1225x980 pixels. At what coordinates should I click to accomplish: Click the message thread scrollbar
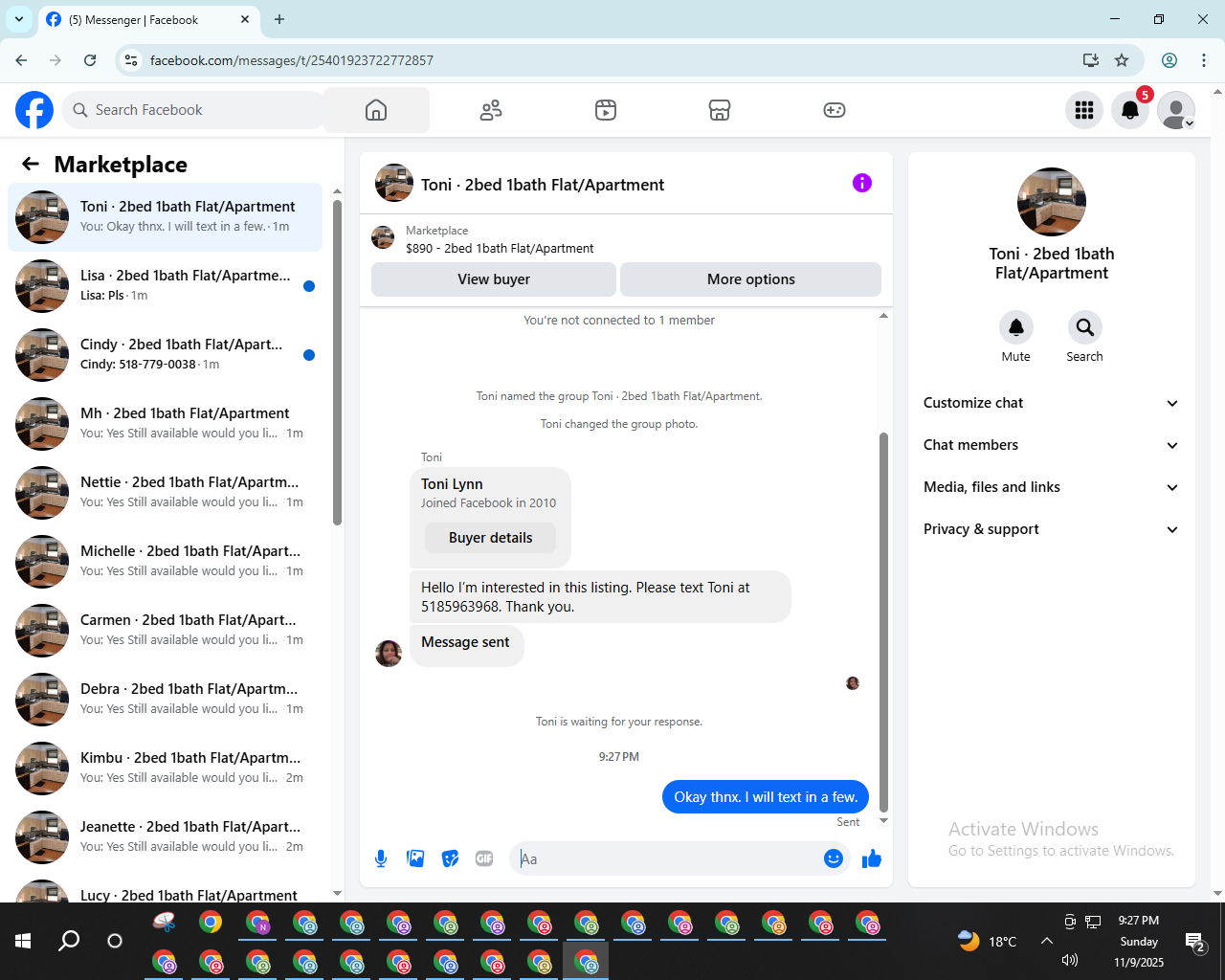pyautogui.click(x=883, y=622)
